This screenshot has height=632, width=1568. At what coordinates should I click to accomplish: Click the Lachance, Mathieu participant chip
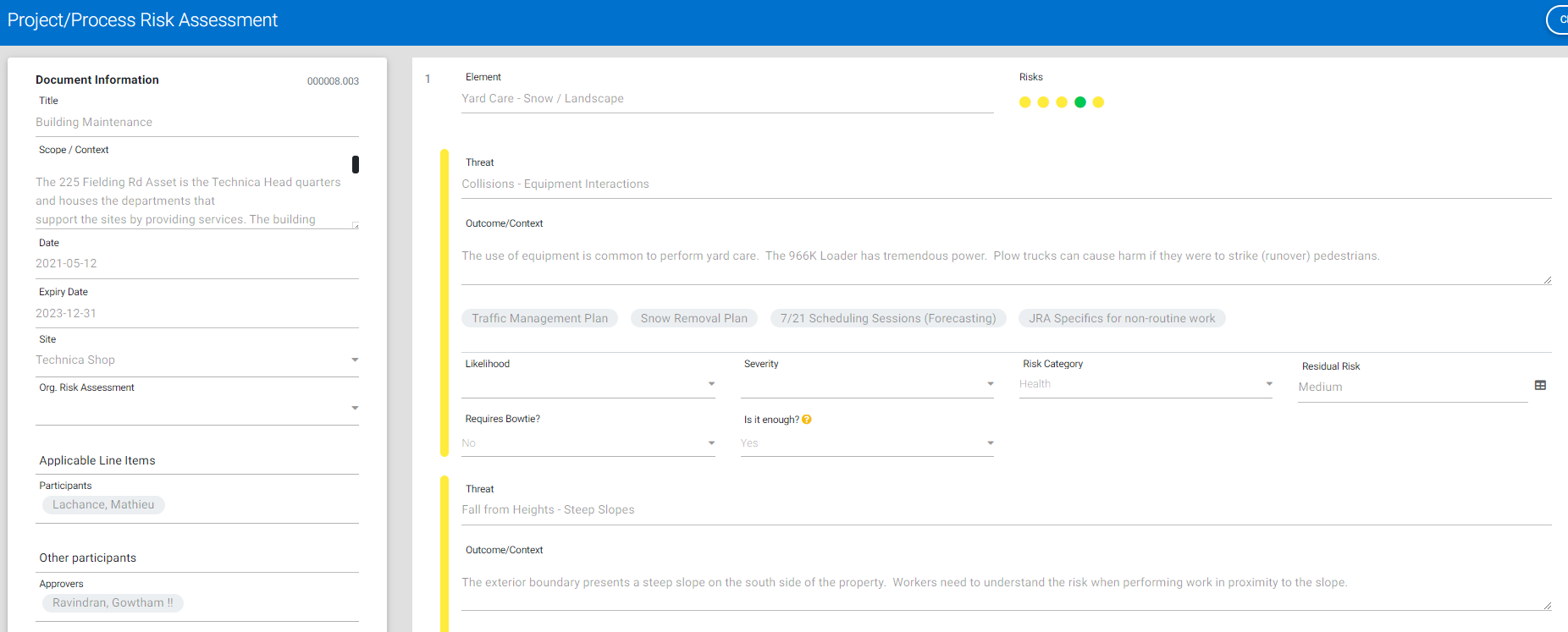point(103,505)
